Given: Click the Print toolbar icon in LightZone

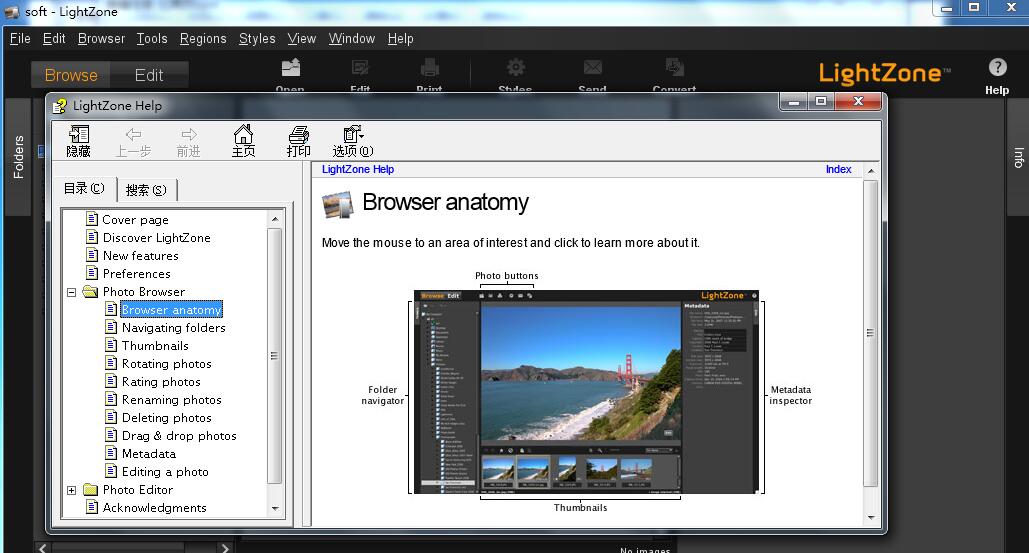Looking at the screenshot, I should [x=429, y=68].
